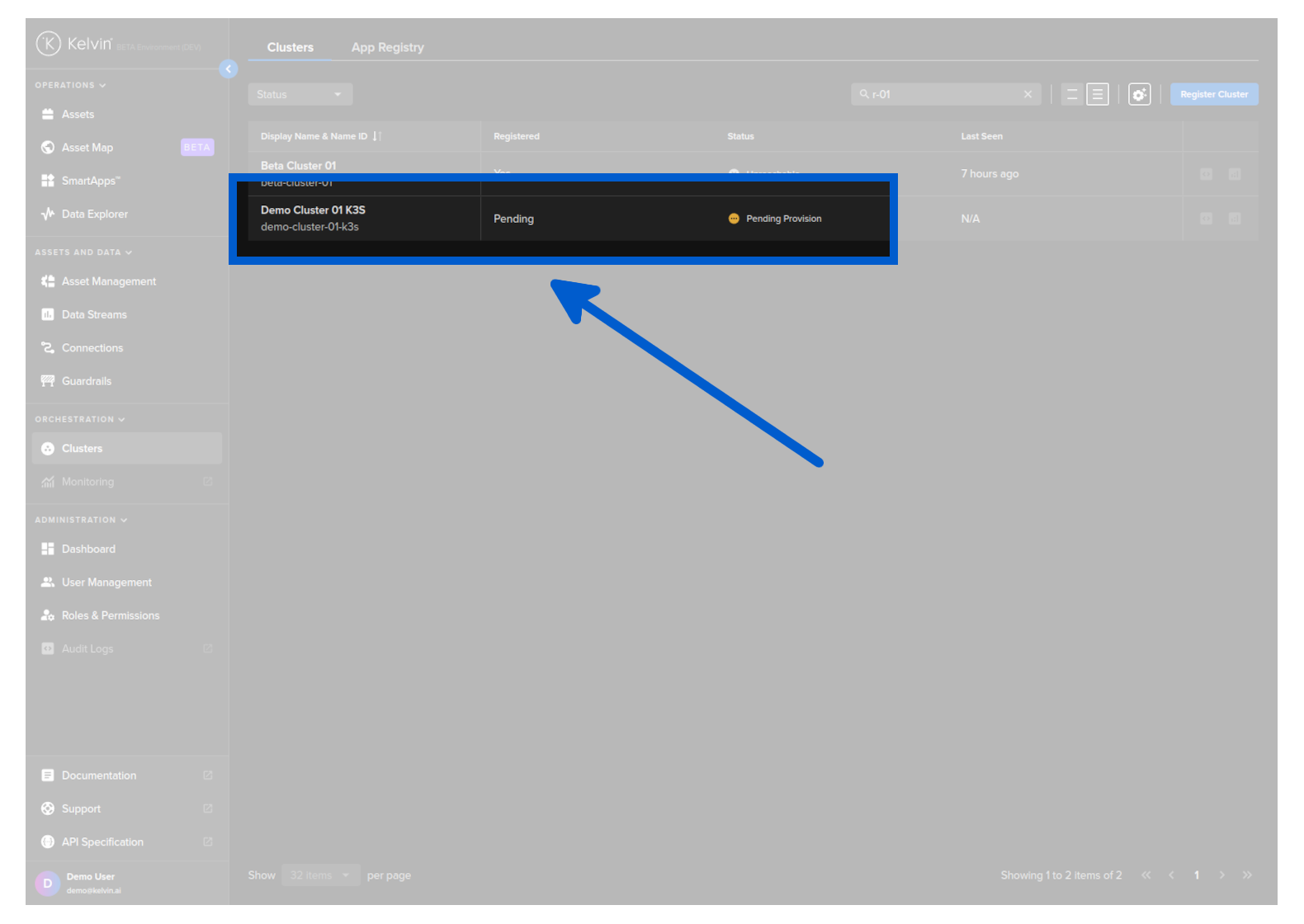Collapse the sidebar with arrow toggle

click(229, 69)
